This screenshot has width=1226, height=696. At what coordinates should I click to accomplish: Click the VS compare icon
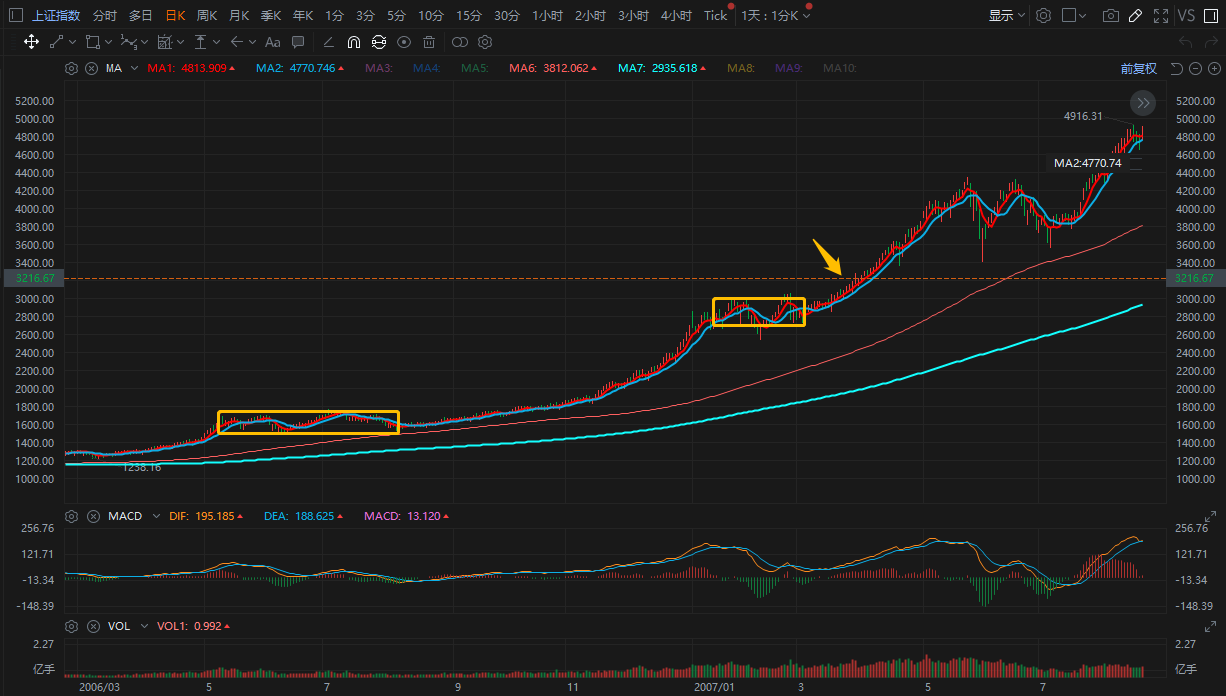[x=1186, y=16]
